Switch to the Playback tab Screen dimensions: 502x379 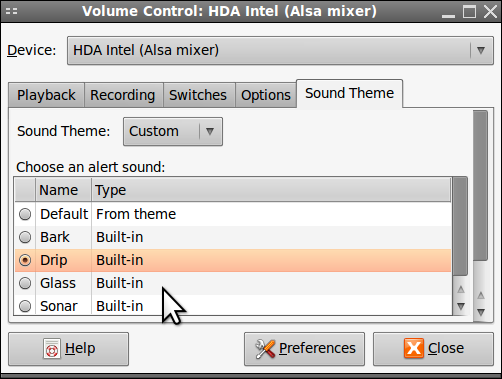(46, 95)
